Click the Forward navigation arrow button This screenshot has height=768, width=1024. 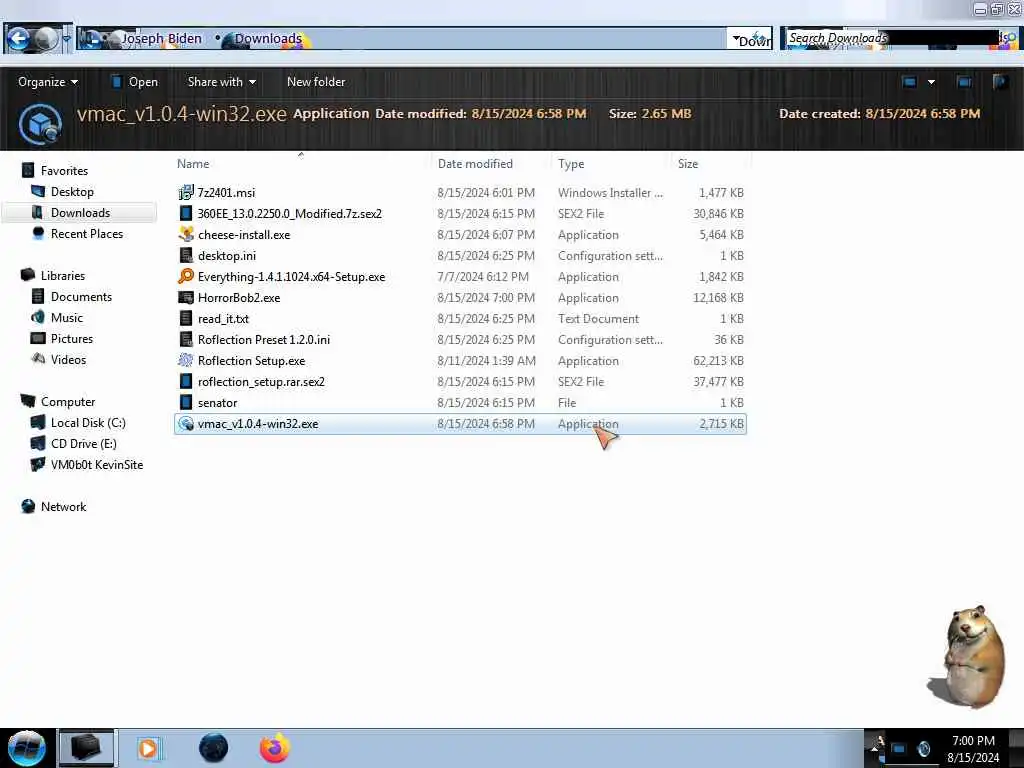pyautogui.click(x=45, y=39)
